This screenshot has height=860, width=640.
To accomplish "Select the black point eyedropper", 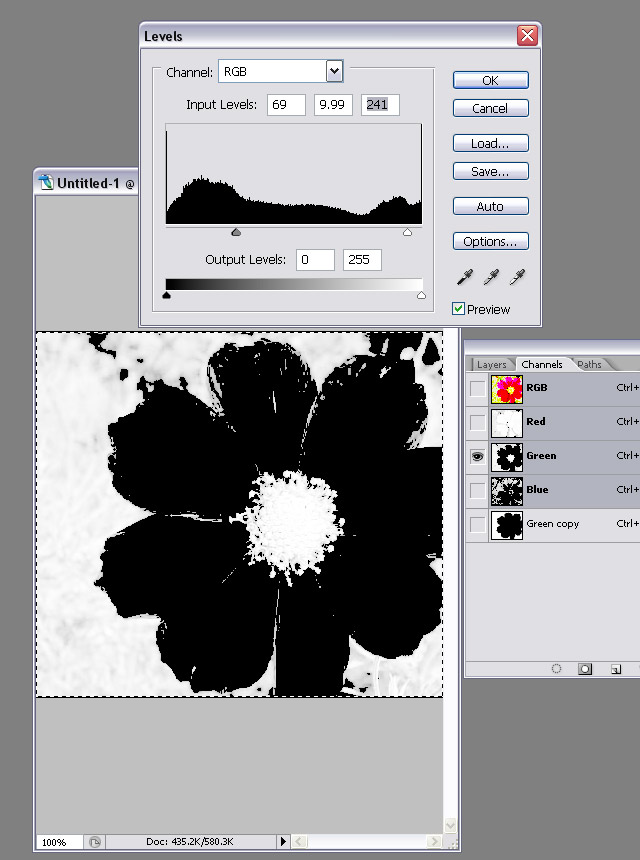I will click(464, 277).
